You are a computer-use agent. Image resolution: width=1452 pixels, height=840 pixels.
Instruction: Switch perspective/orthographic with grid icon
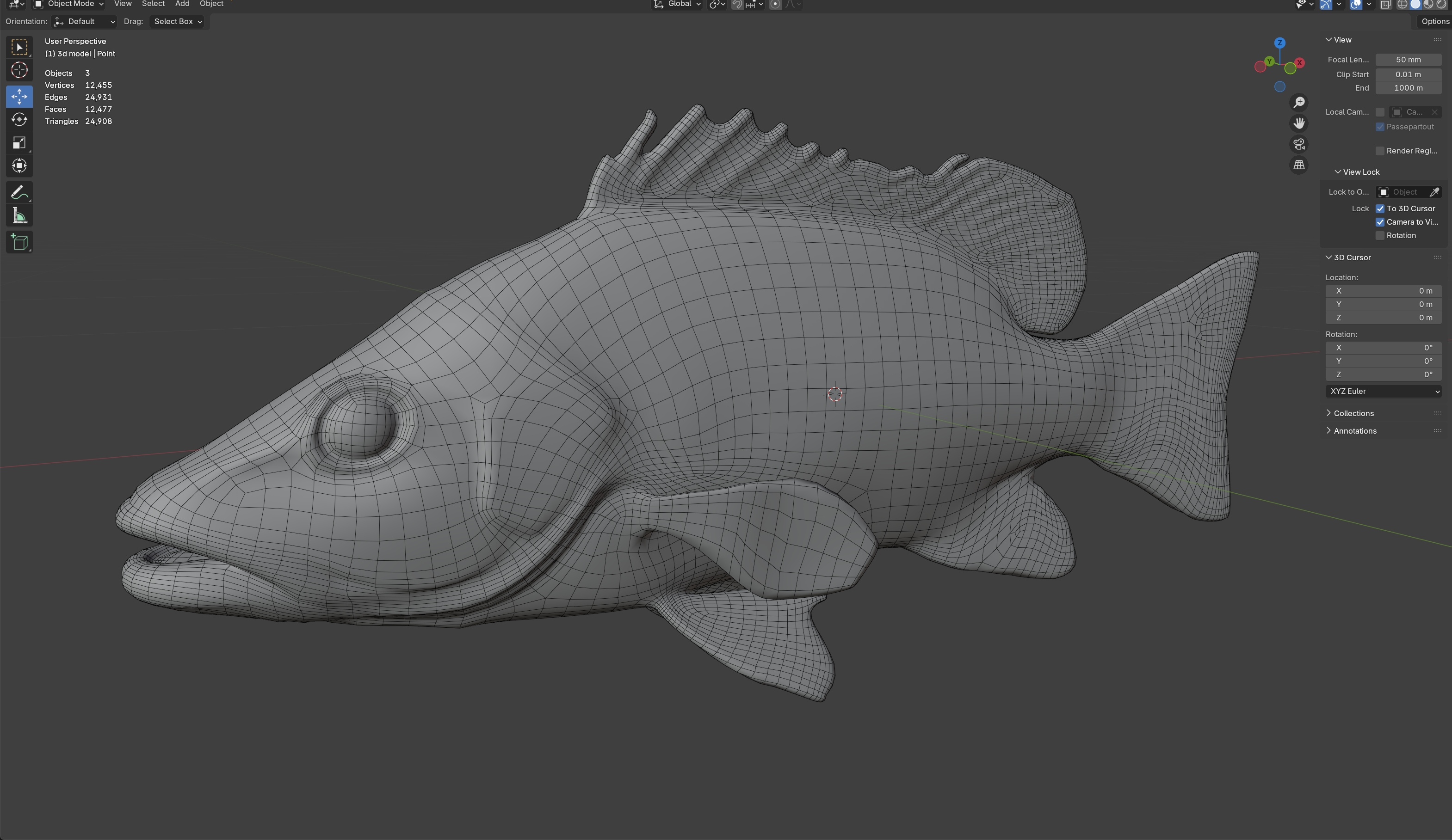click(1299, 165)
